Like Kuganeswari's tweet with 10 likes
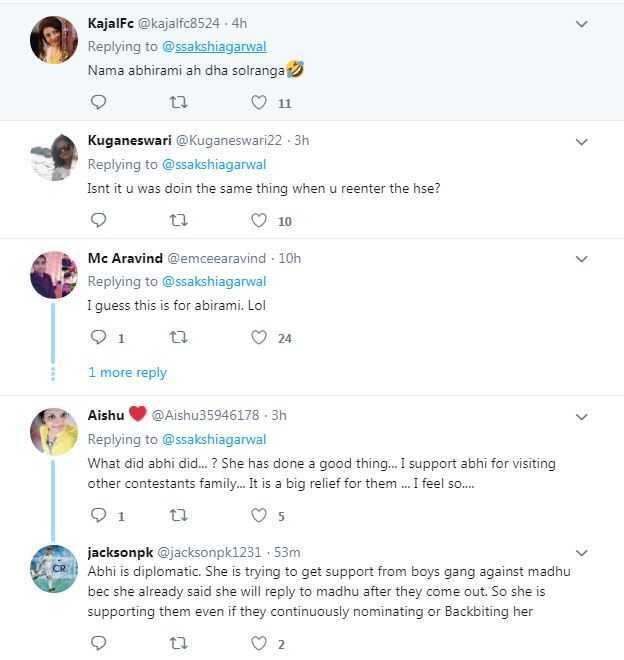The width and height of the screenshot is (624, 660). click(x=259, y=220)
